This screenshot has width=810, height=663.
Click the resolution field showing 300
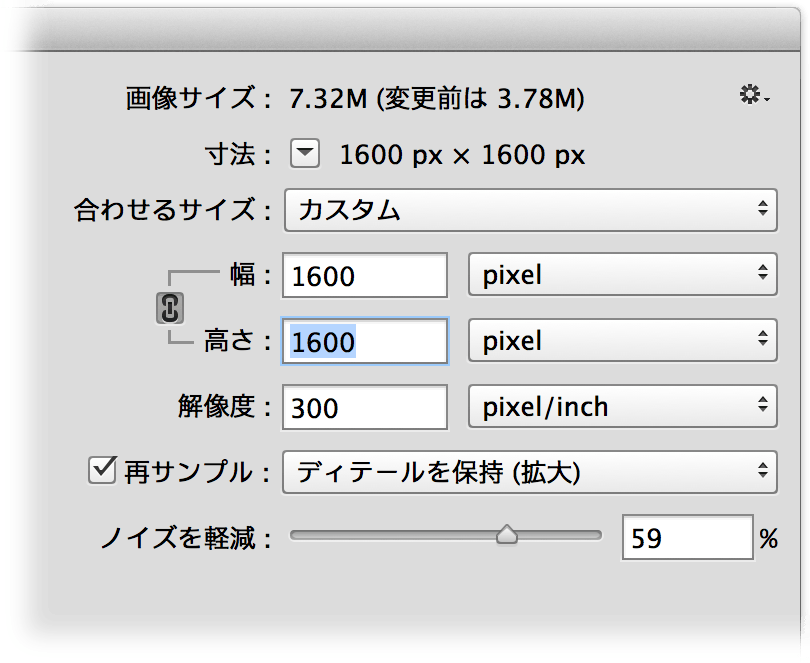364,406
